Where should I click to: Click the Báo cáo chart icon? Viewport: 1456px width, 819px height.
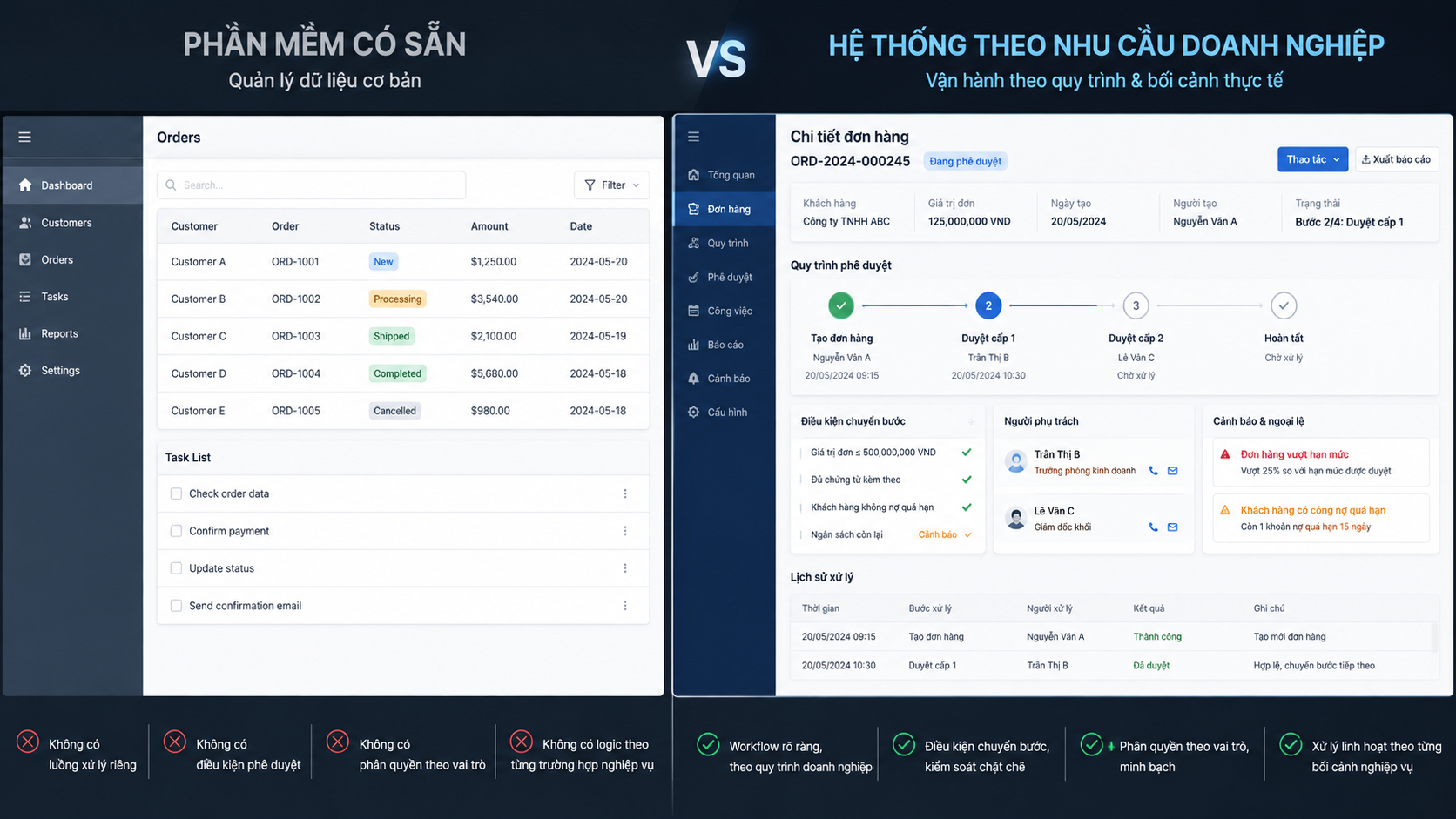pyautogui.click(x=694, y=345)
